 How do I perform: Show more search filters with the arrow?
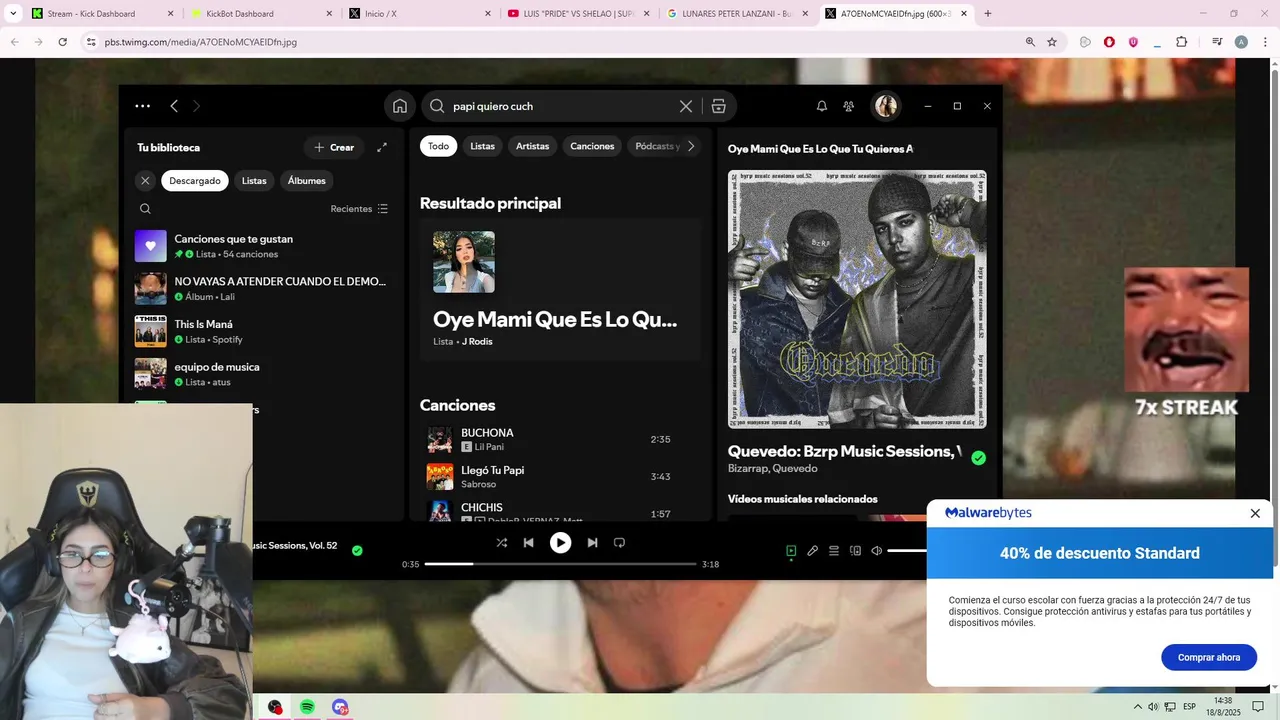click(691, 146)
